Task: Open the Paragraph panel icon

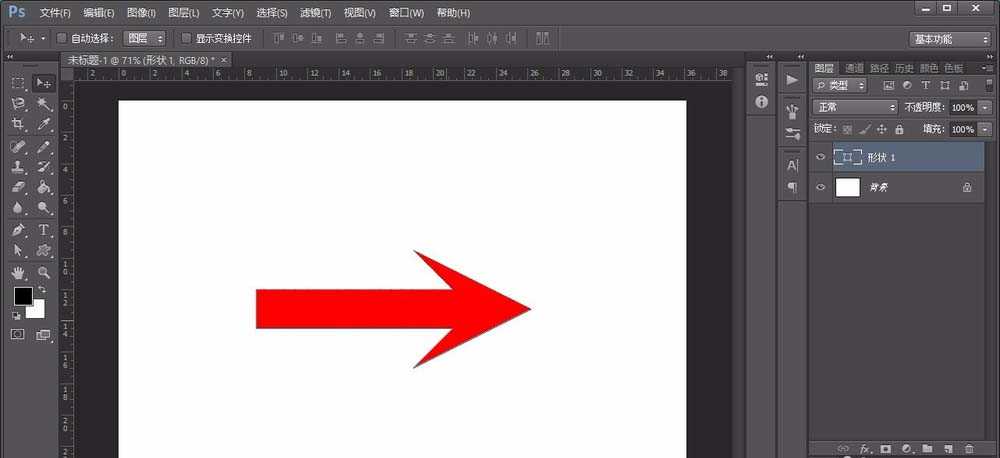Action: click(x=792, y=188)
